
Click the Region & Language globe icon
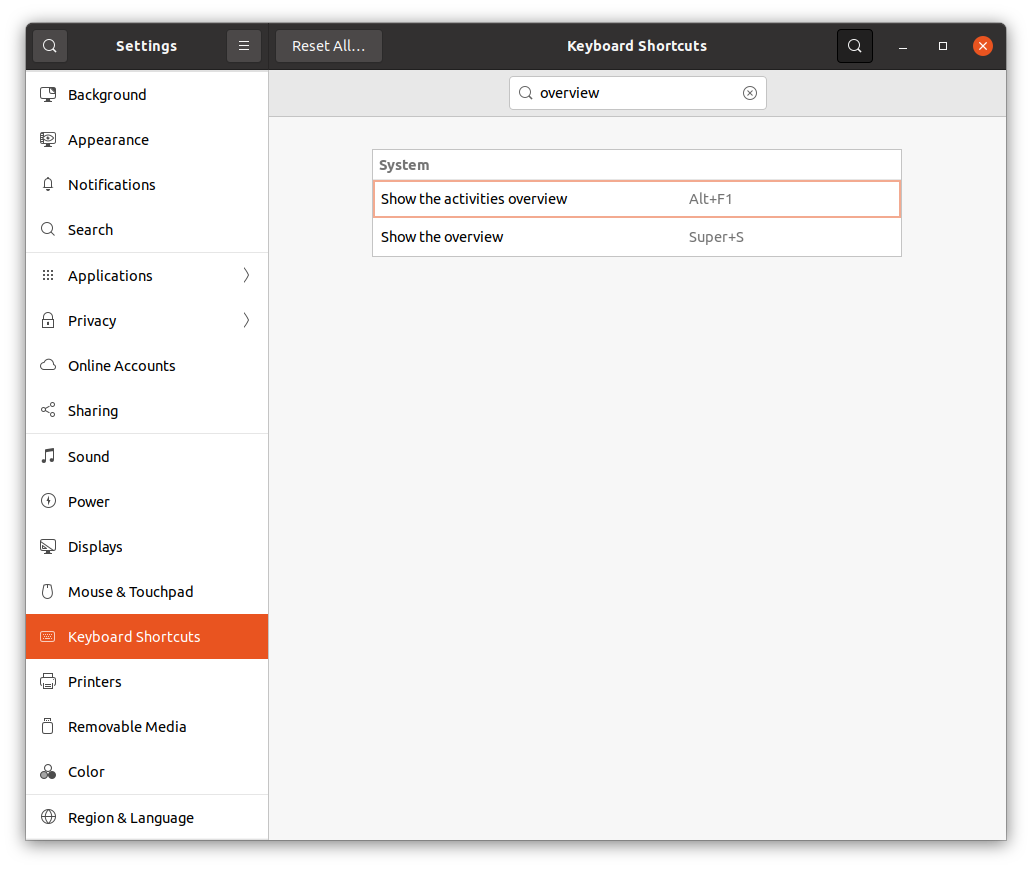coord(48,818)
